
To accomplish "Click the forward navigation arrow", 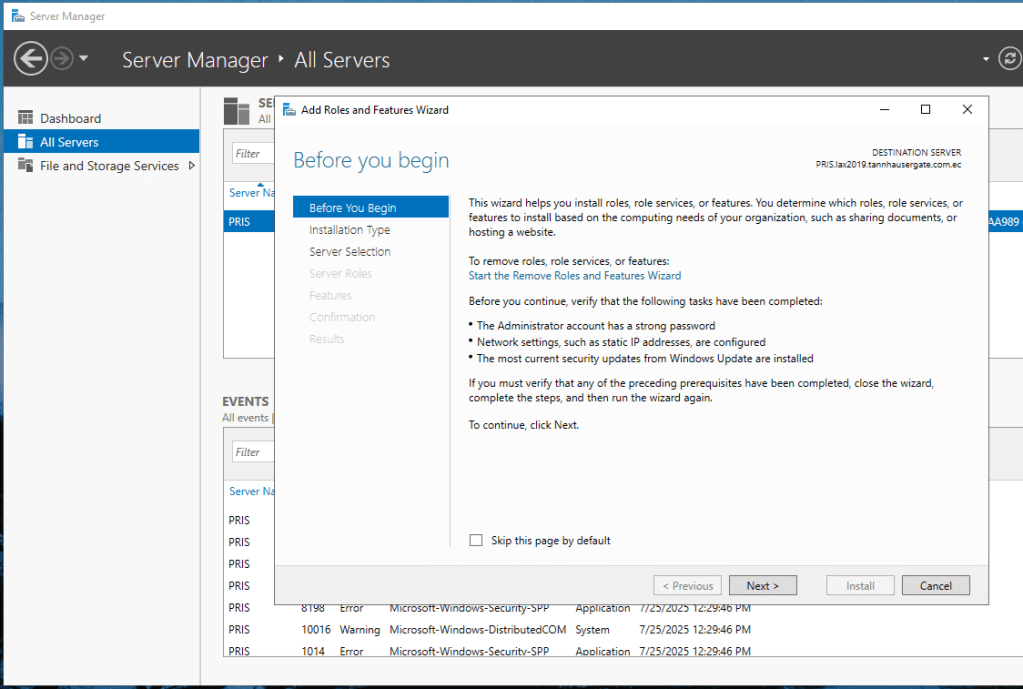I will (x=62, y=59).
